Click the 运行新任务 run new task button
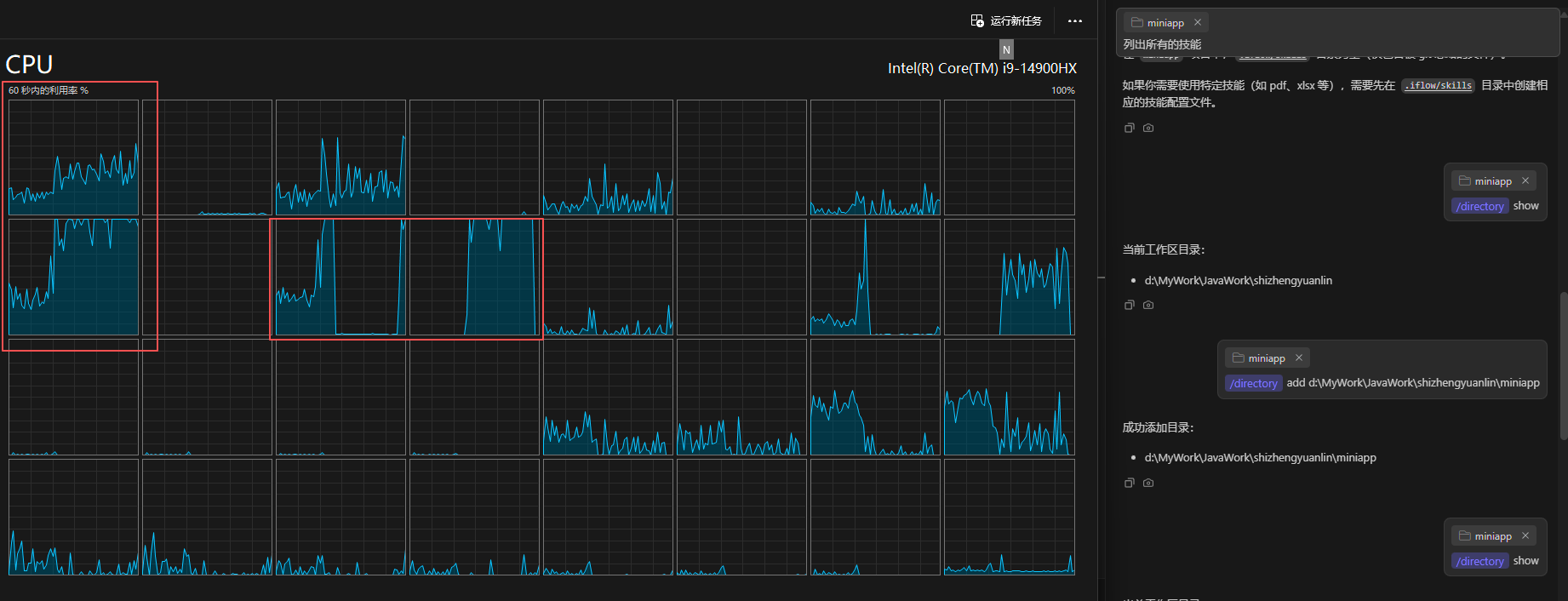Screen dimensions: 1568x601 point(1006,20)
